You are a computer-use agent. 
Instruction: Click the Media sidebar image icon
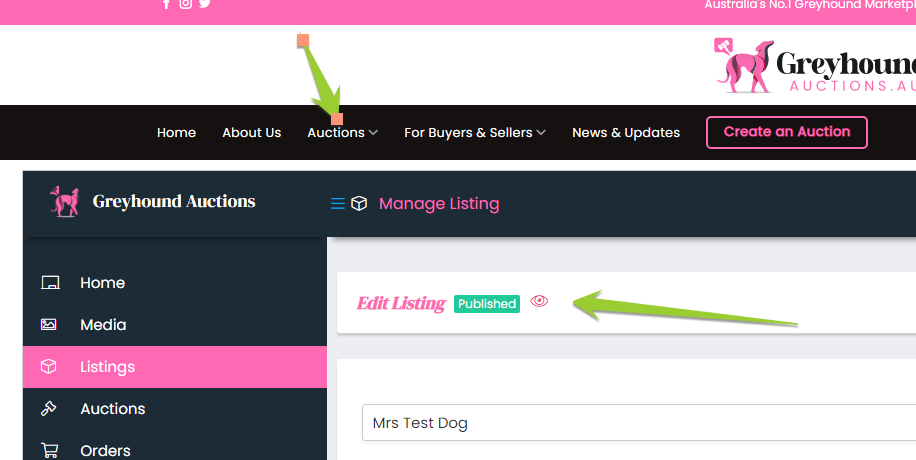pos(48,324)
